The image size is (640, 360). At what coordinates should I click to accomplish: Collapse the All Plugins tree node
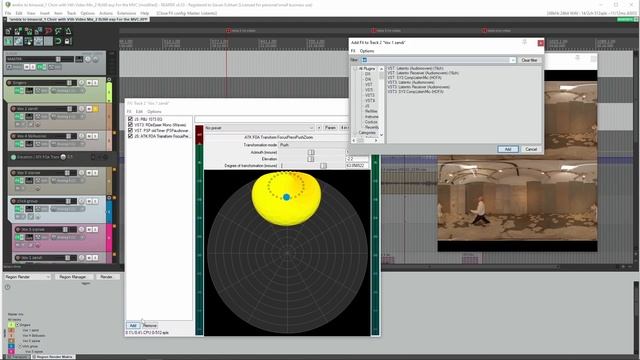coord(355,69)
